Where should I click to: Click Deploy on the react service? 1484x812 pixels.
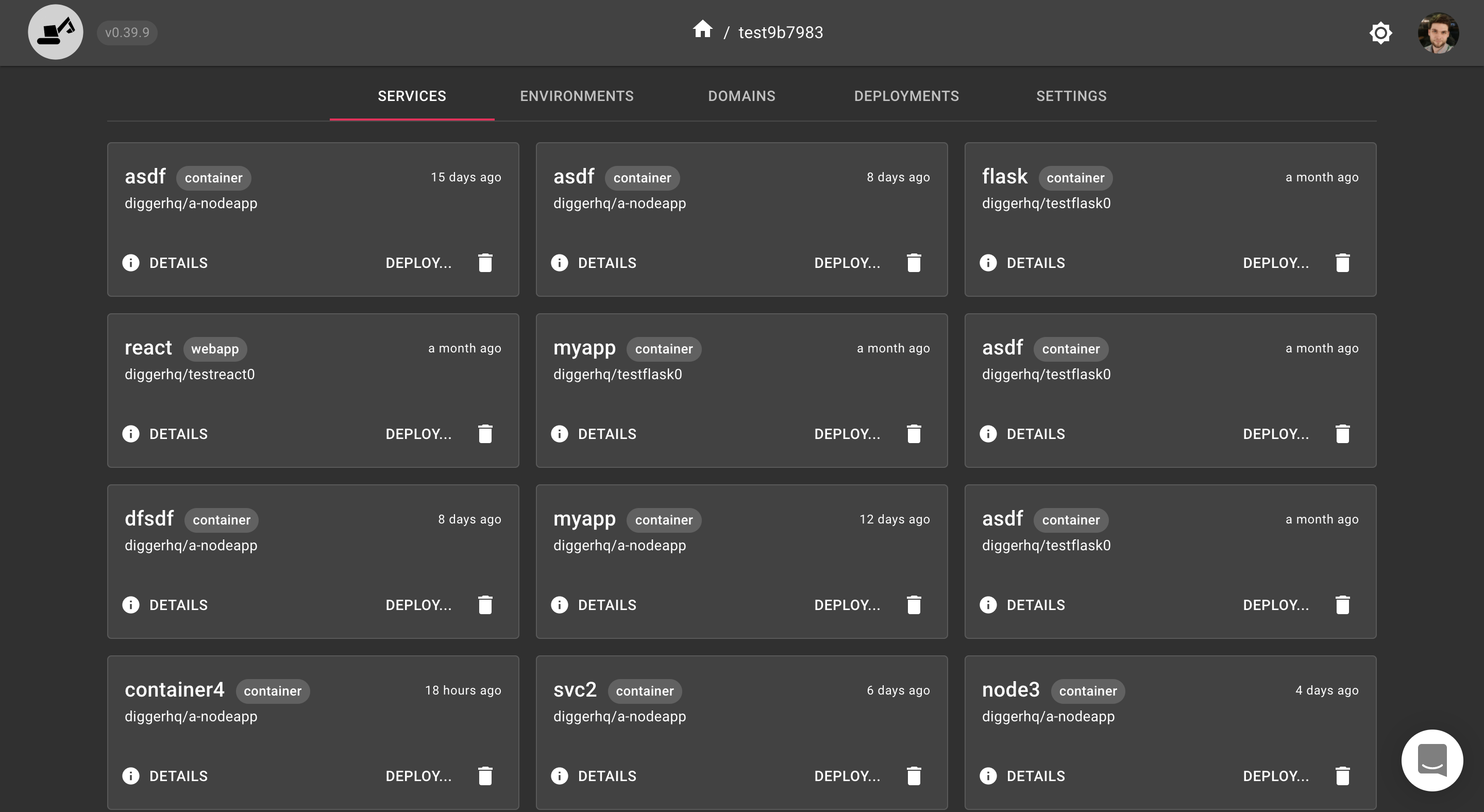tap(418, 434)
